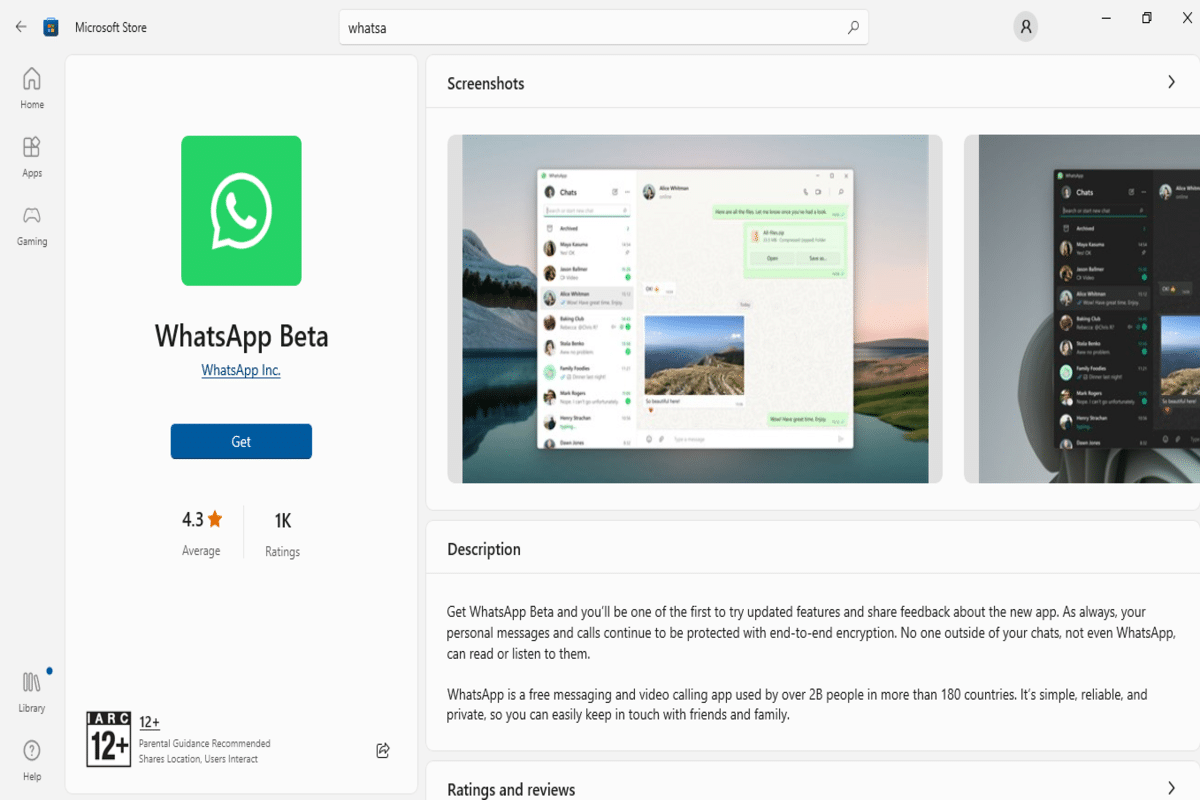Viewport: 1200px width, 800px height.
Task: Open the 12+ age rating link
Action: (149, 722)
